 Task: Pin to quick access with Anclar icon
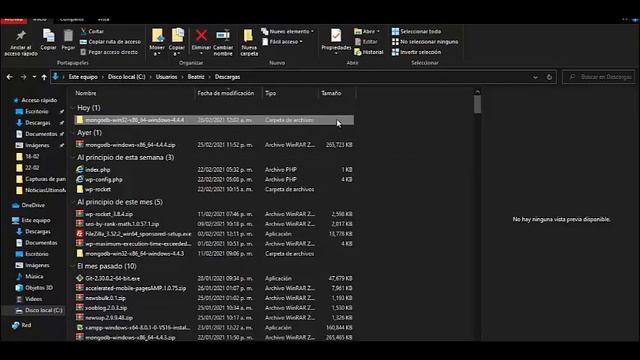[21, 42]
